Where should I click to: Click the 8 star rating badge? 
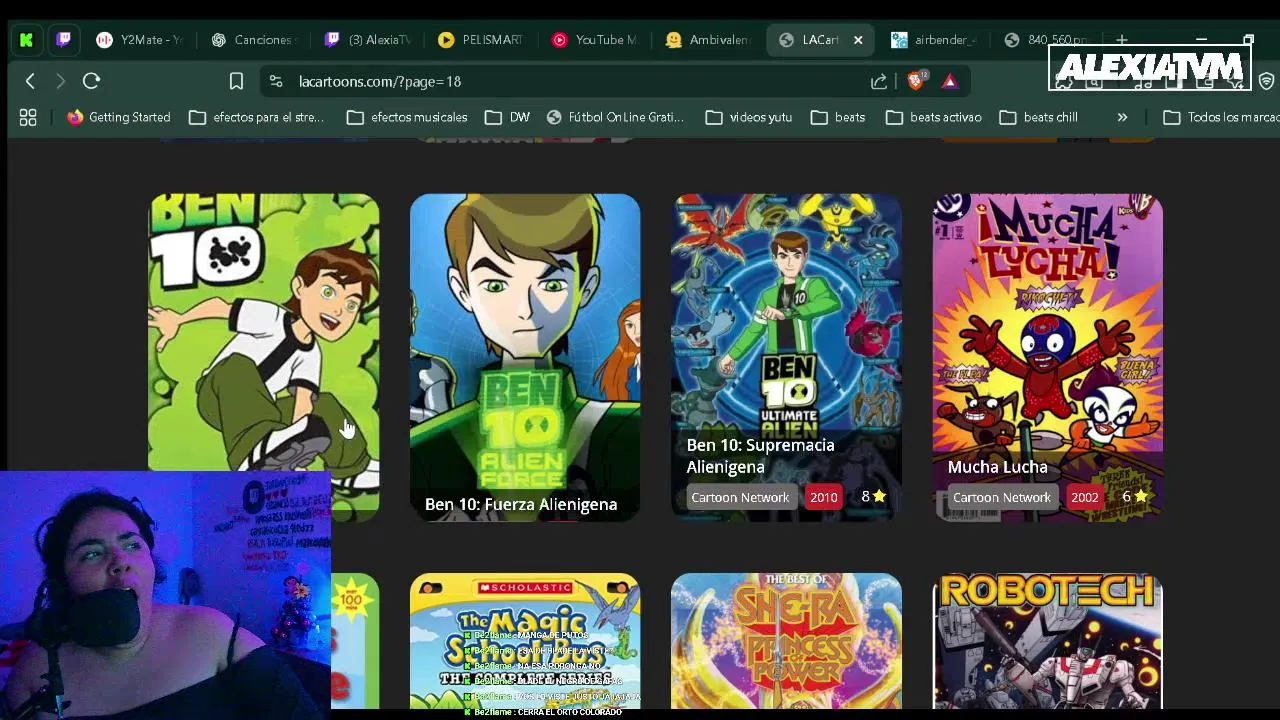(x=874, y=496)
